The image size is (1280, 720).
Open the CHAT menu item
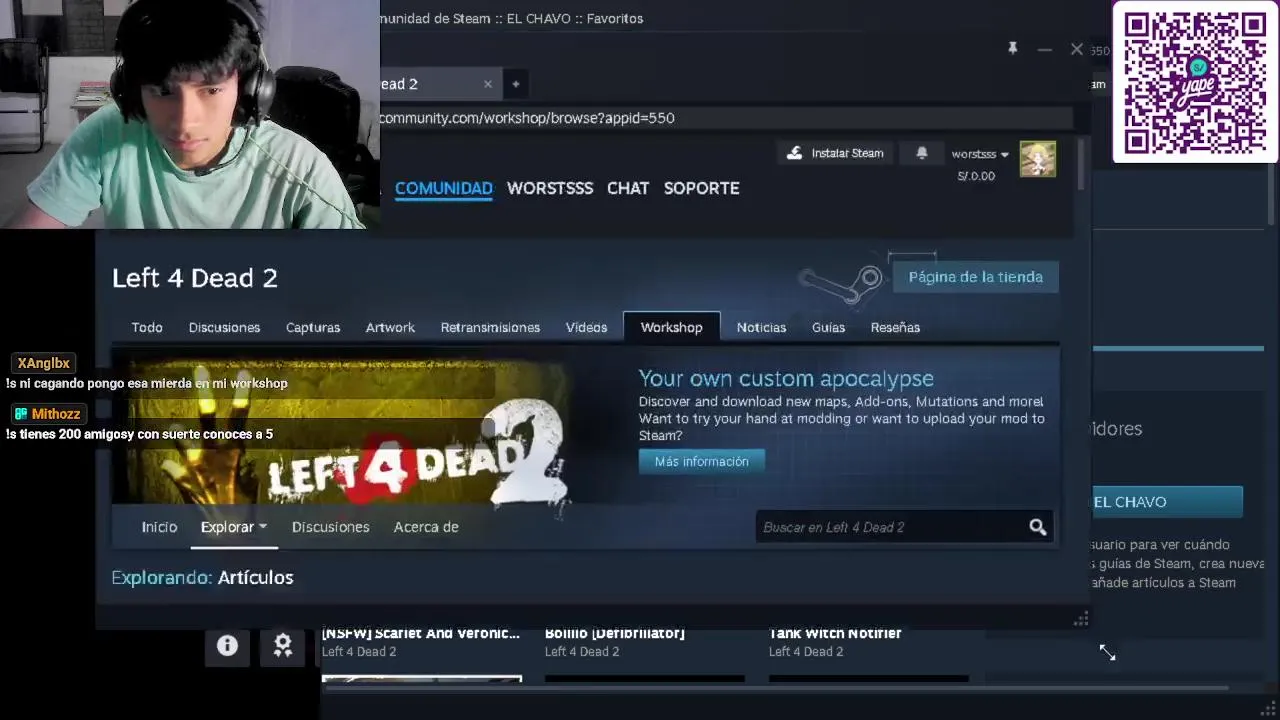pos(628,188)
